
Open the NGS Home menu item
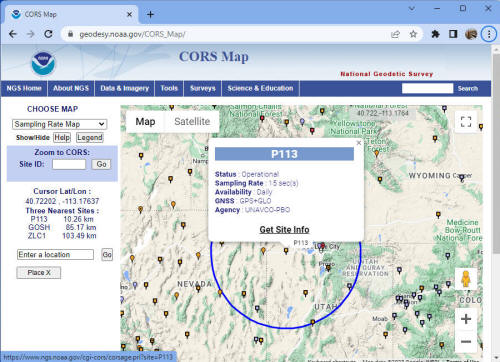(x=24, y=88)
